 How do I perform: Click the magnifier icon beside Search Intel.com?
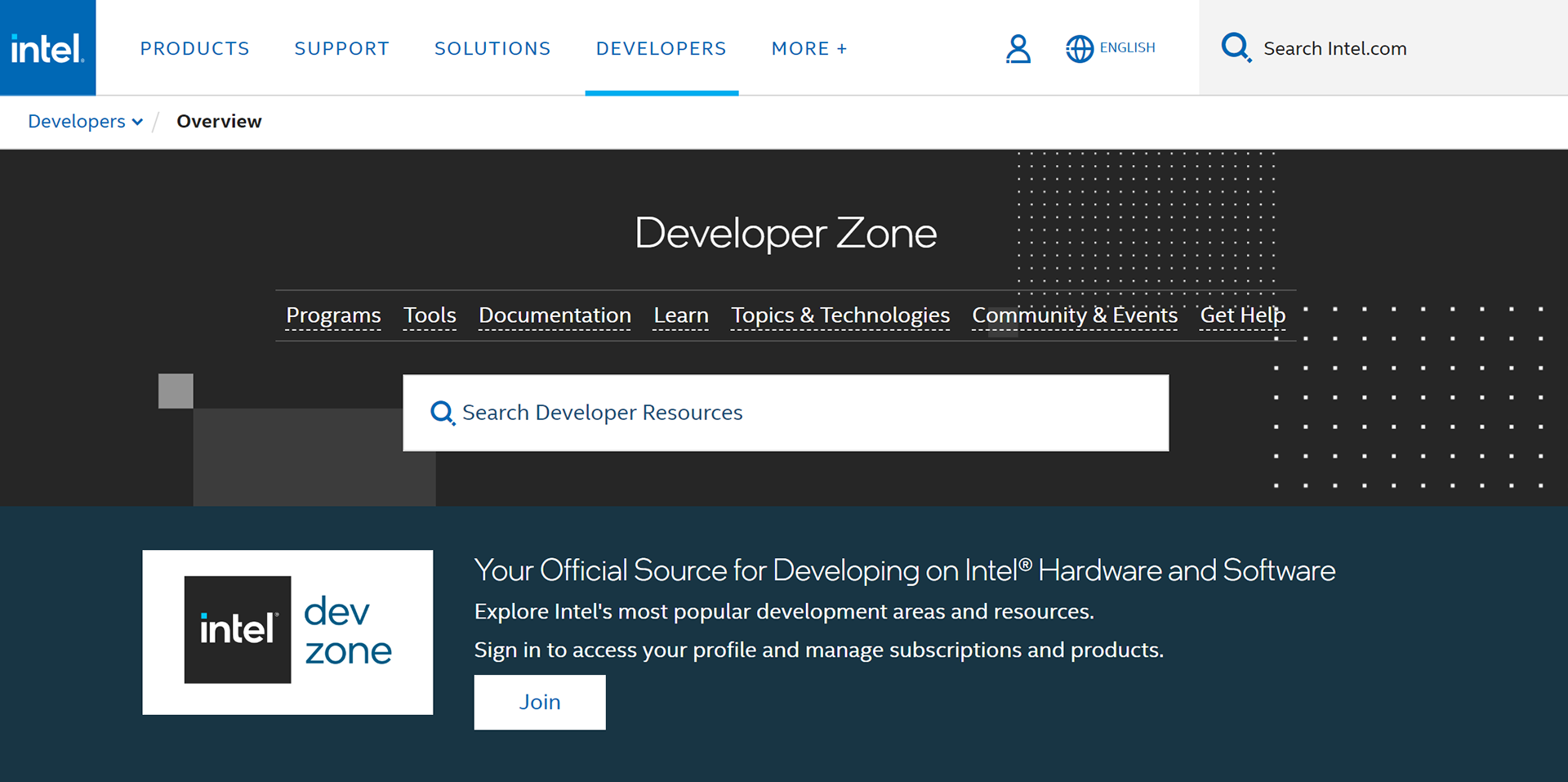tap(1236, 47)
